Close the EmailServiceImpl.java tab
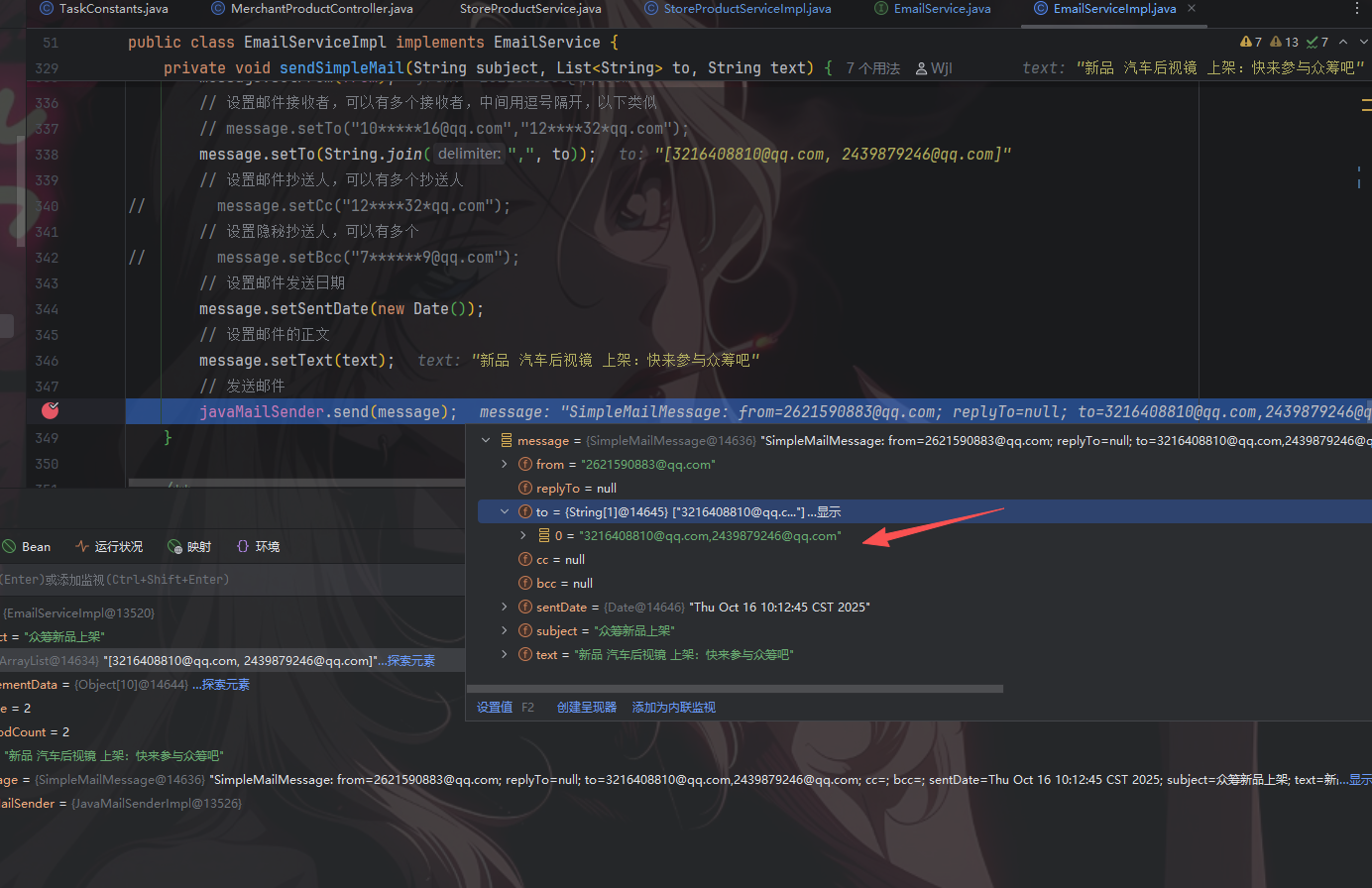This screenshot has height=888, width=1372. [x=1192, y=9]
